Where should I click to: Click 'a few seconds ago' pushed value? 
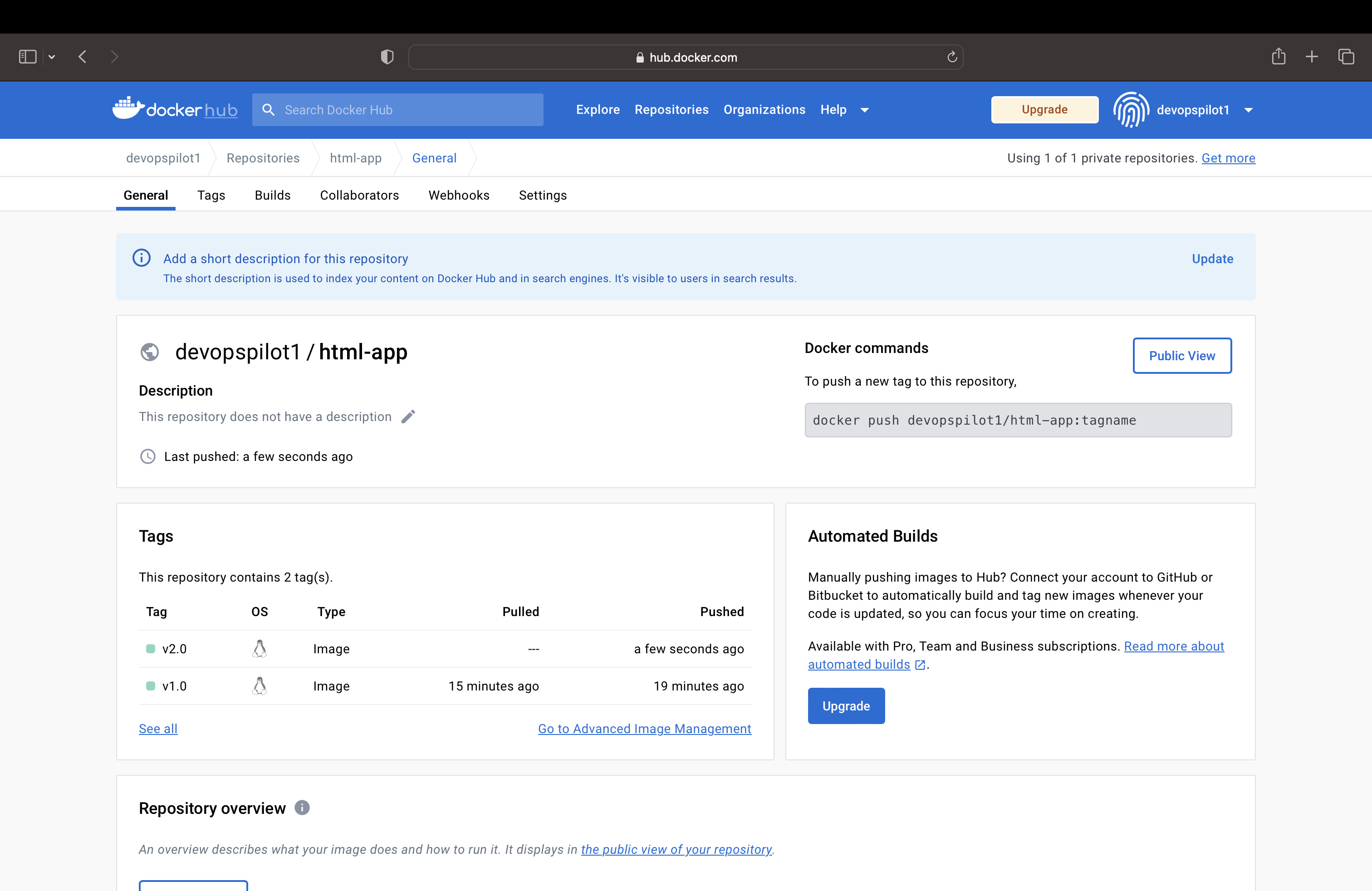click(x=689, y=649)
